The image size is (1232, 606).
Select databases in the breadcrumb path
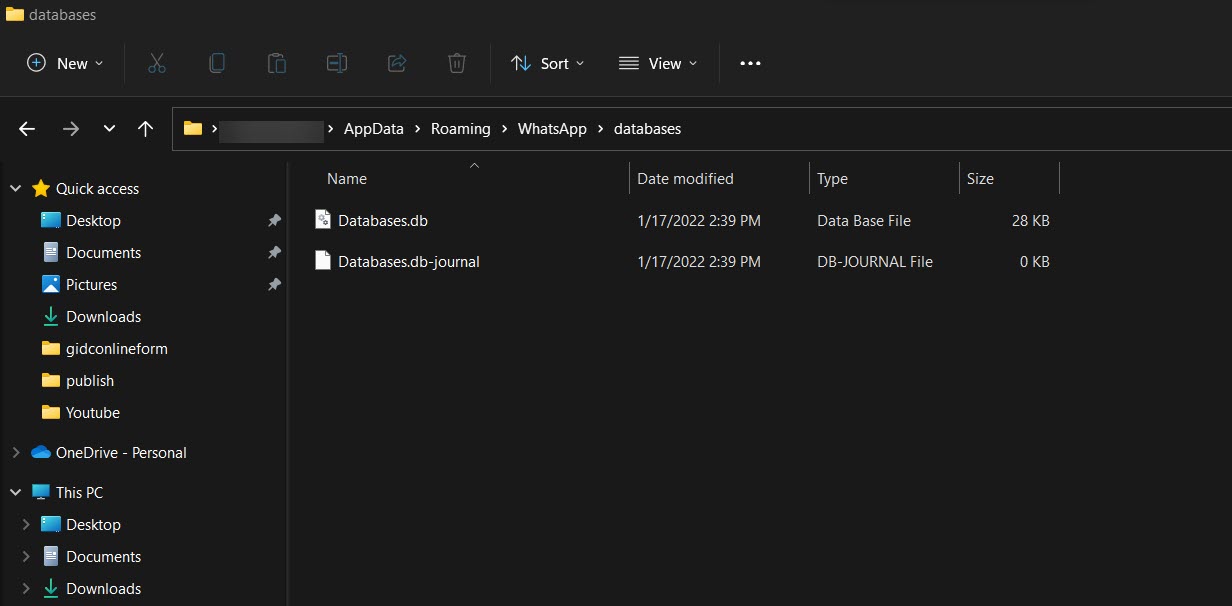point(647,129)
